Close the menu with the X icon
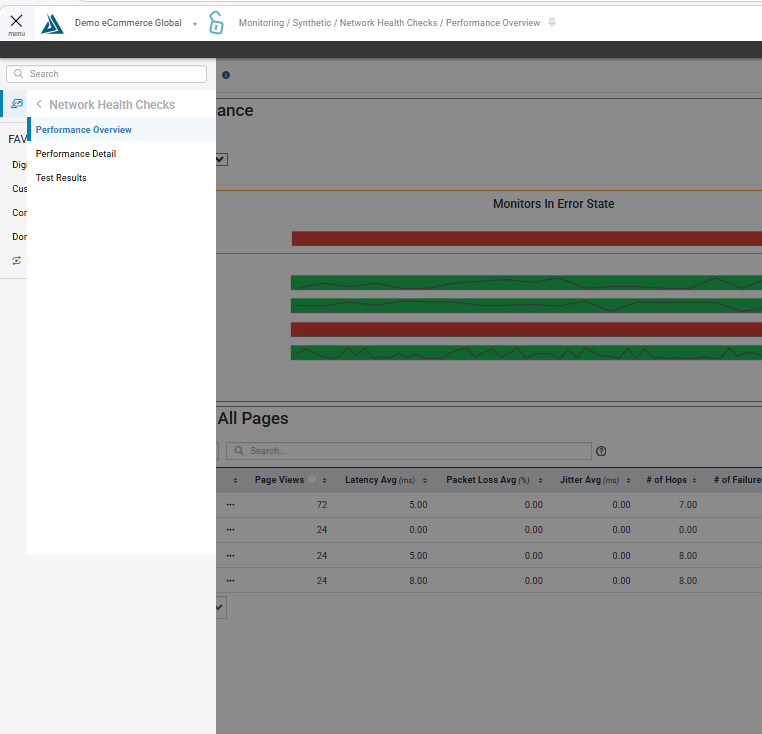This screenshot has width=762, height=734. [x=16, y=21]
